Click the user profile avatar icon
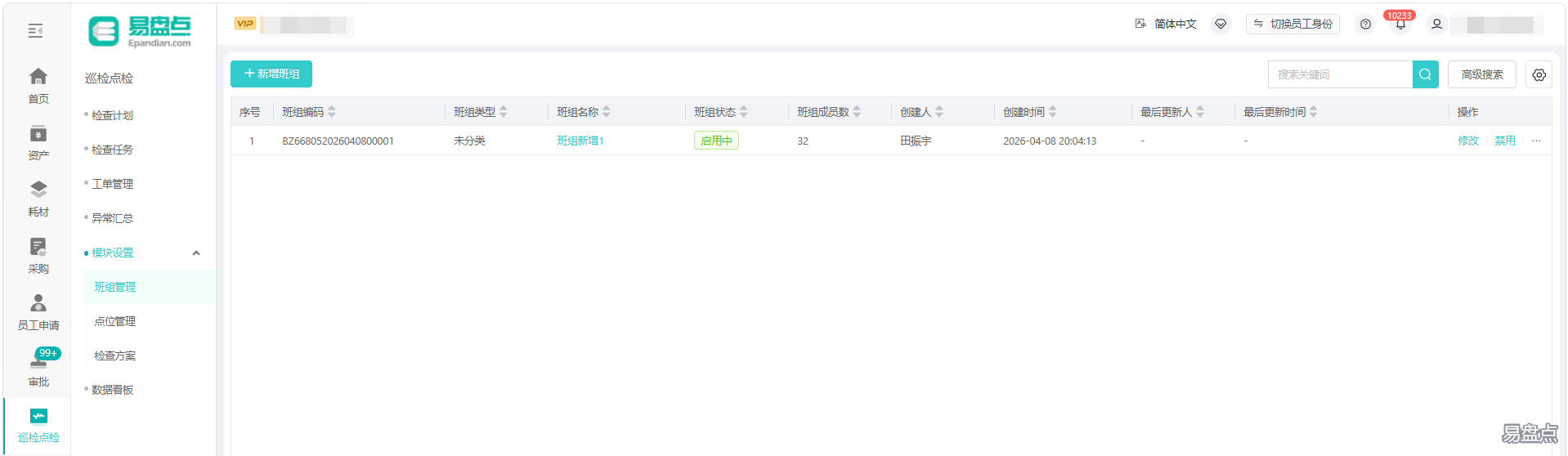 pos(1436,24)
